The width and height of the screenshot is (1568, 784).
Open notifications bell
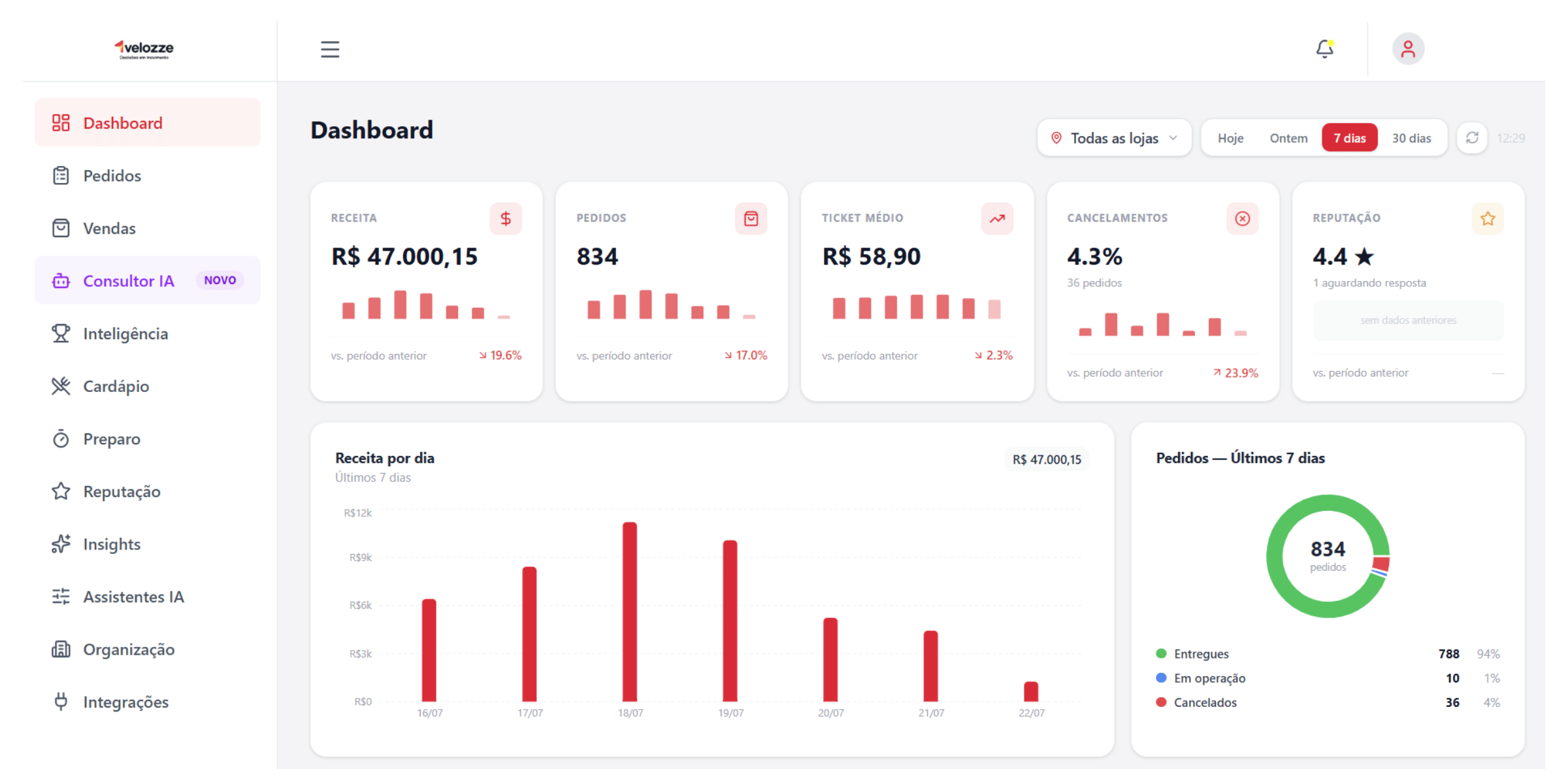click(1324, 49)
